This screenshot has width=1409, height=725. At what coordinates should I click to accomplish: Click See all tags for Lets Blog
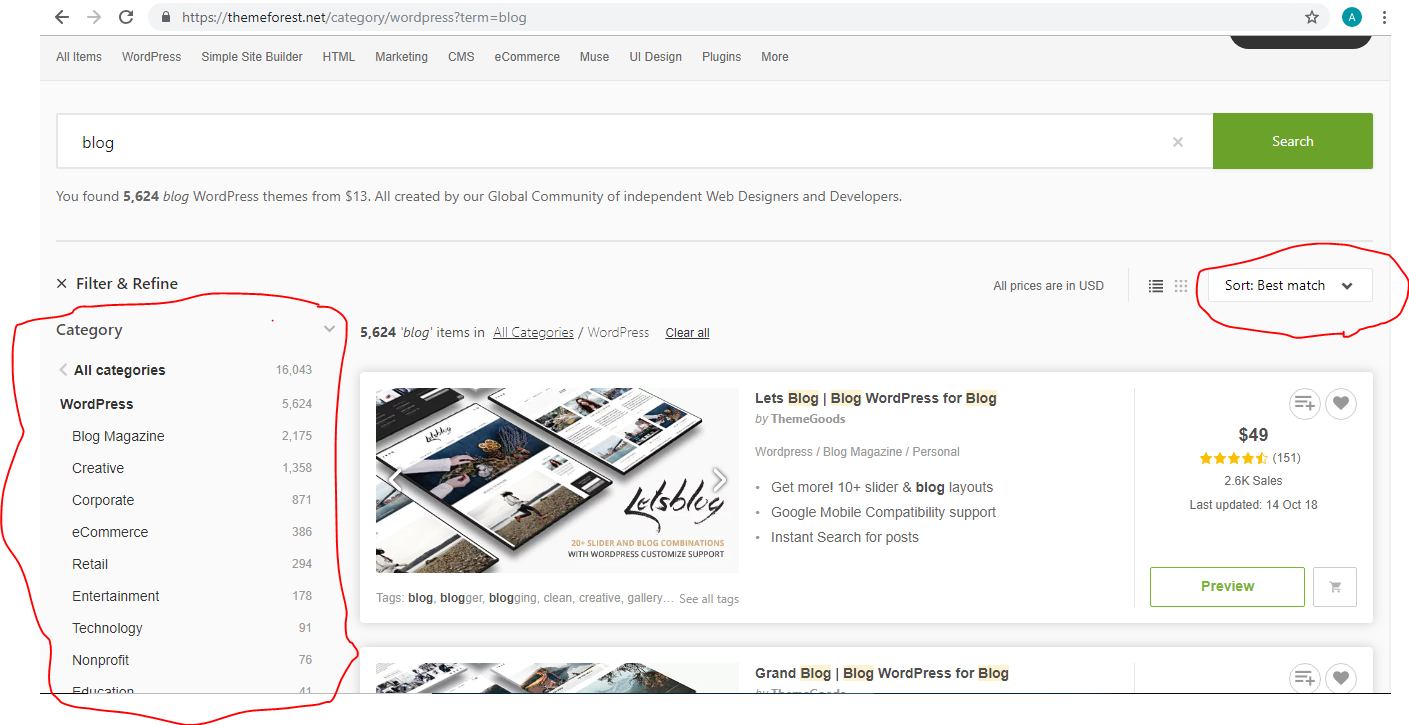click(x=709, y=599)
